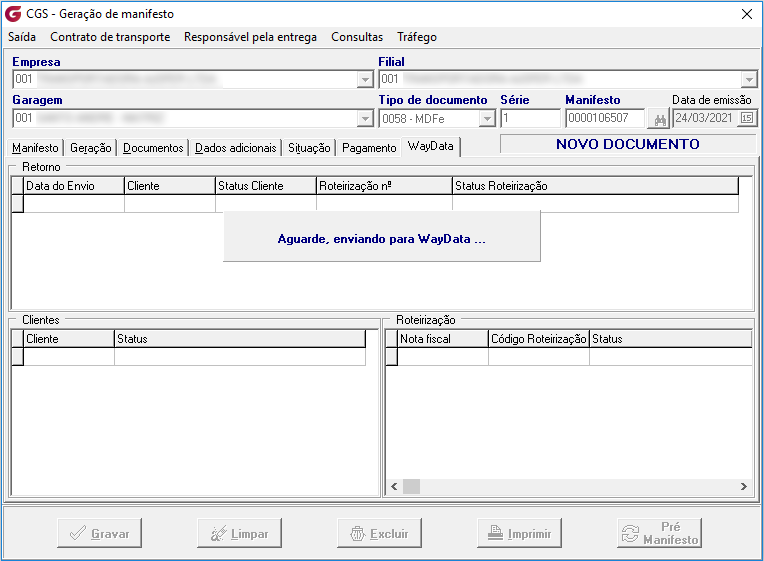Select the Roteirização grid row selector
This screenshot has height=561, width=764.
tap(392, 357)
